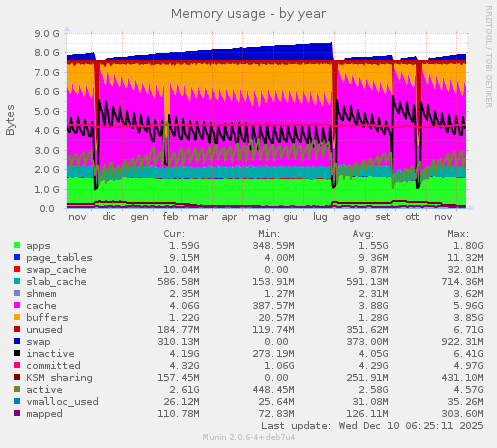Image resolution: width=497 pixels, height=448 pixels.
Task: Click the active max value 4.57G
Action: click(x=468, y=390)
